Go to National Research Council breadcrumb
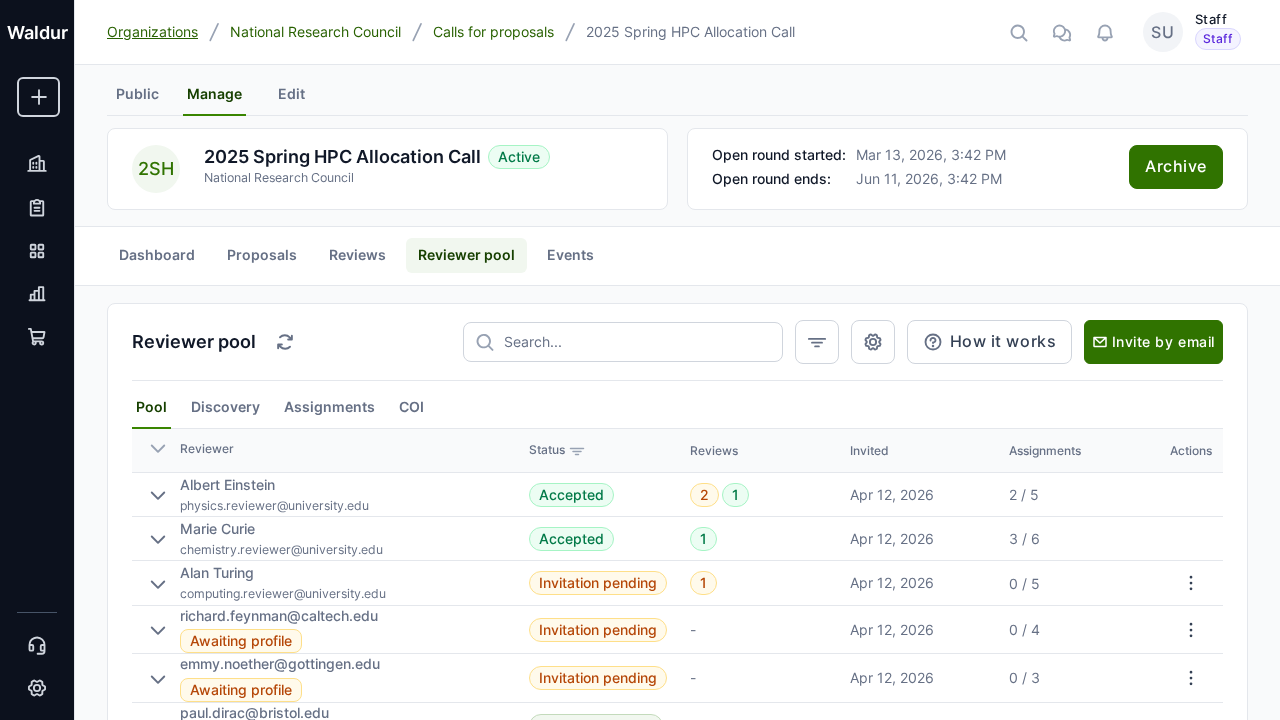 (x=315, y=32)
